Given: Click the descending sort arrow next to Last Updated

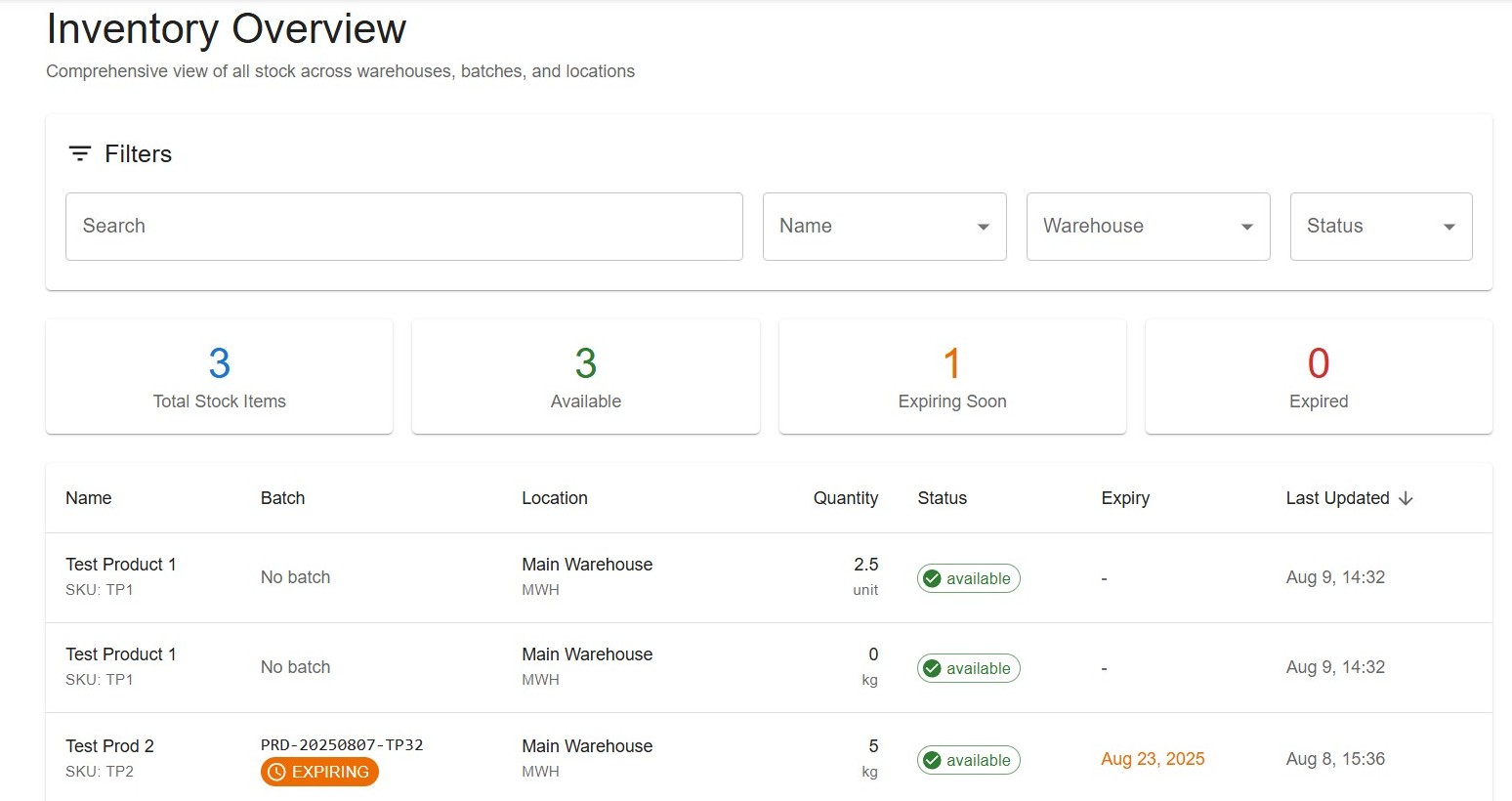Looking at the screenshot, I should click(1406, 498).
